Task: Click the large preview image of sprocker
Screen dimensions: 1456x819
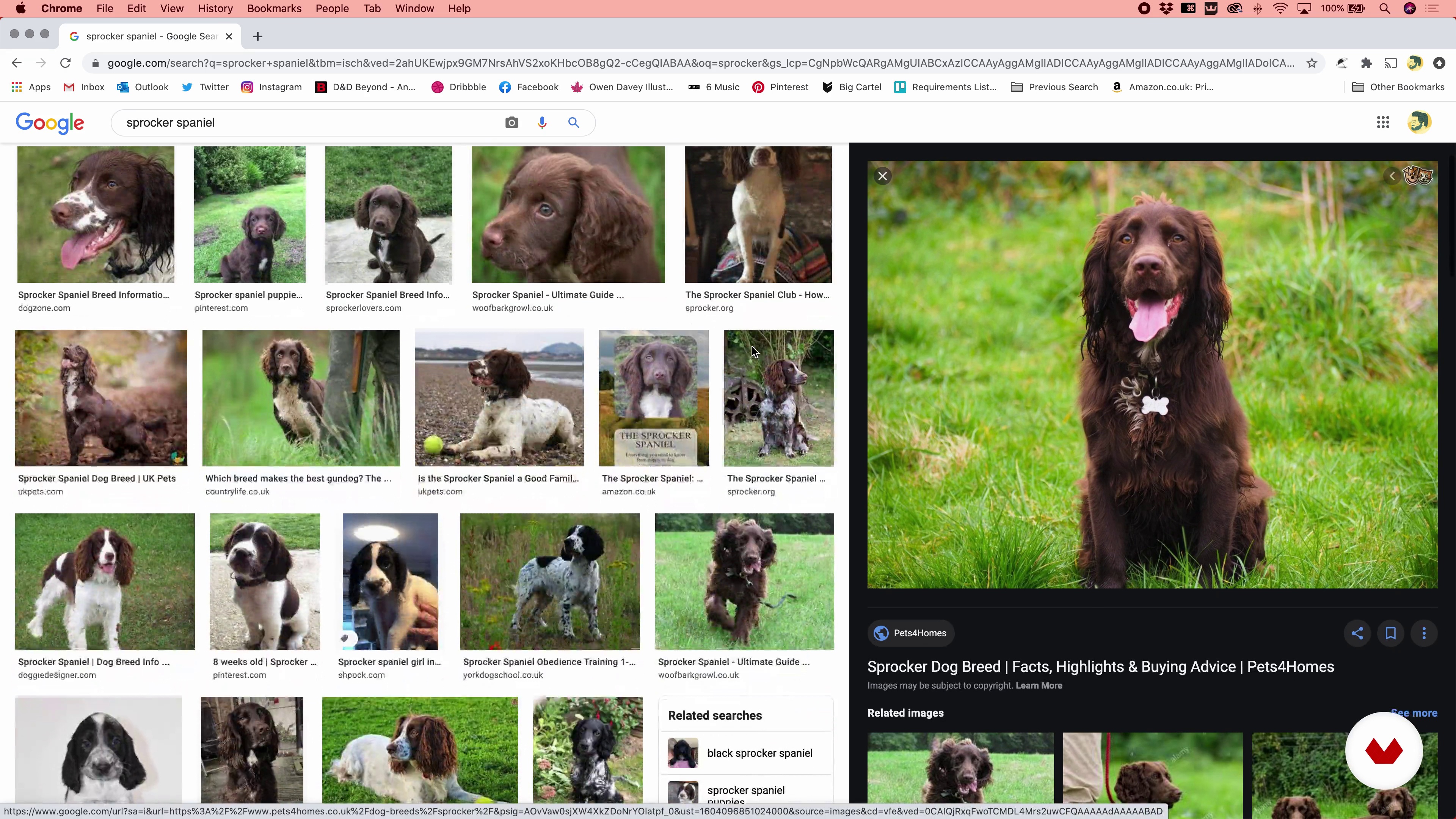Action: [1152, 374]
